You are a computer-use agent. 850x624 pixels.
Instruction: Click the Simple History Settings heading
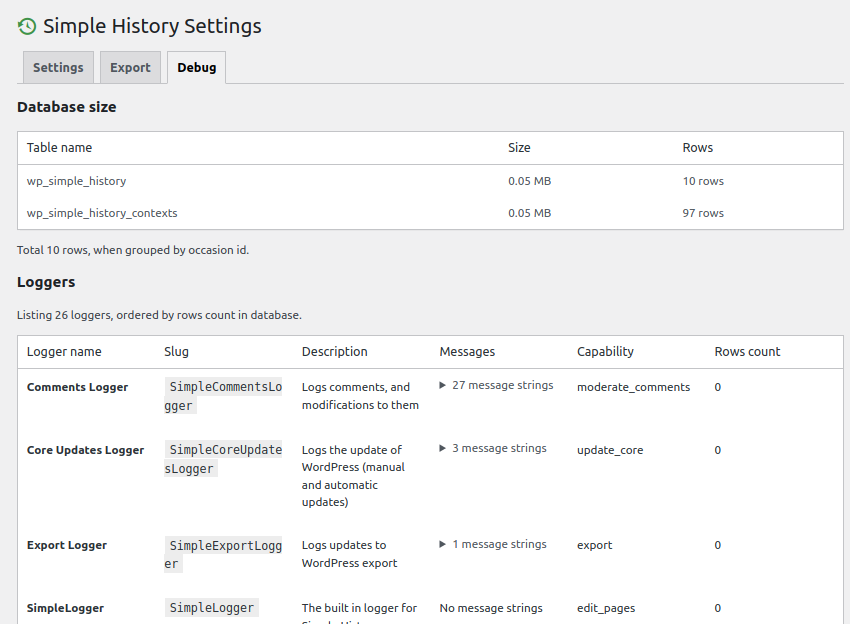(152, 26)
